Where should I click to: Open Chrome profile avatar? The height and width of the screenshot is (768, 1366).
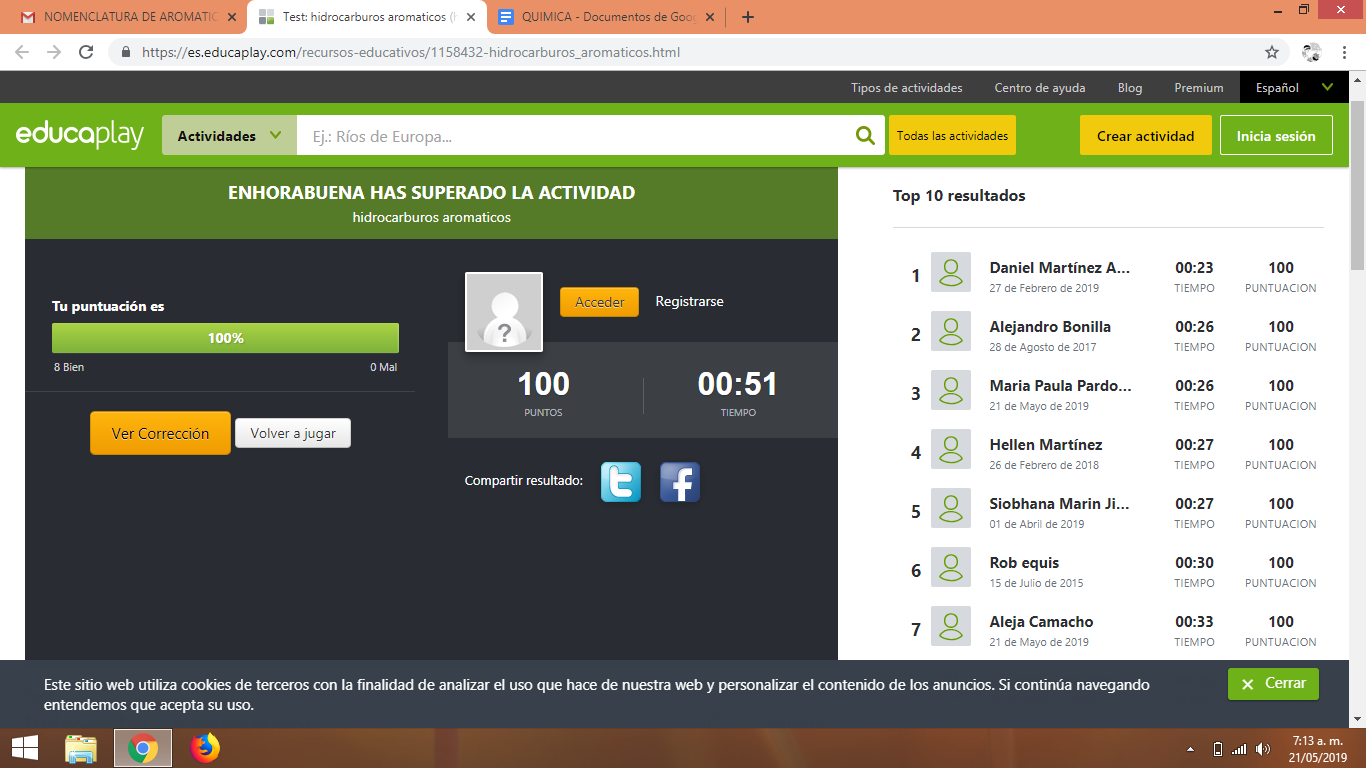pyautogui.click(x=1312, y=52)
